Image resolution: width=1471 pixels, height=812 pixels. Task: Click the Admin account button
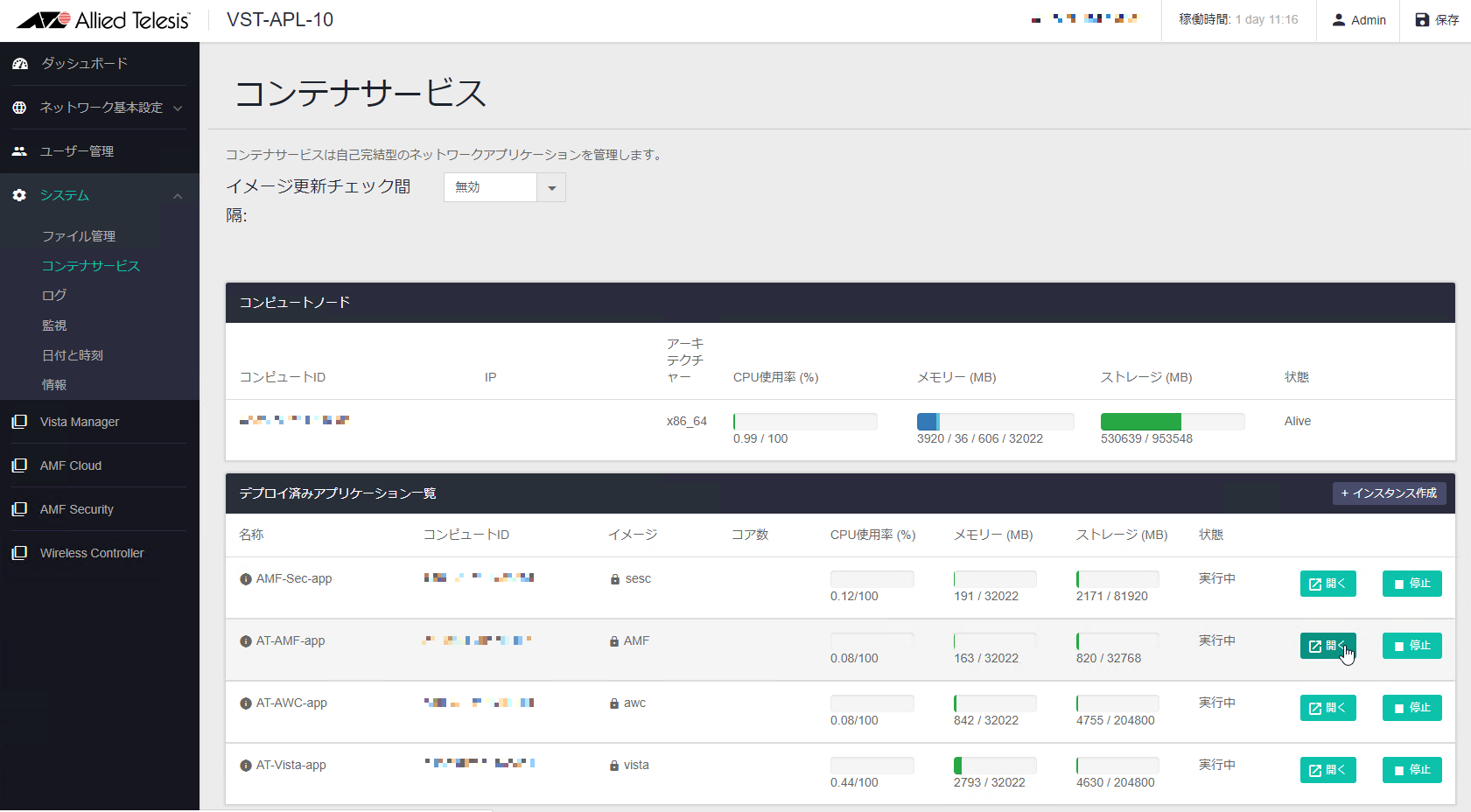click(x=1358, y=20)
